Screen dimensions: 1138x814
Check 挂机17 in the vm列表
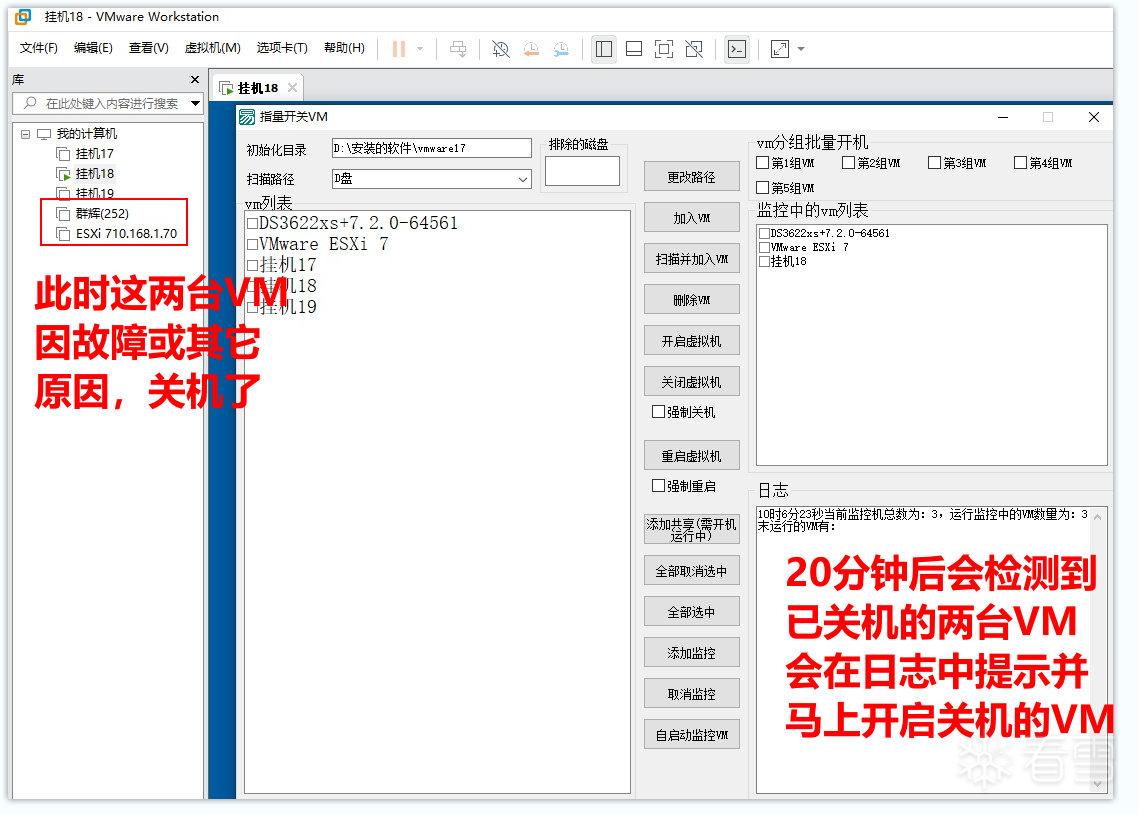(x=253, y=266)
